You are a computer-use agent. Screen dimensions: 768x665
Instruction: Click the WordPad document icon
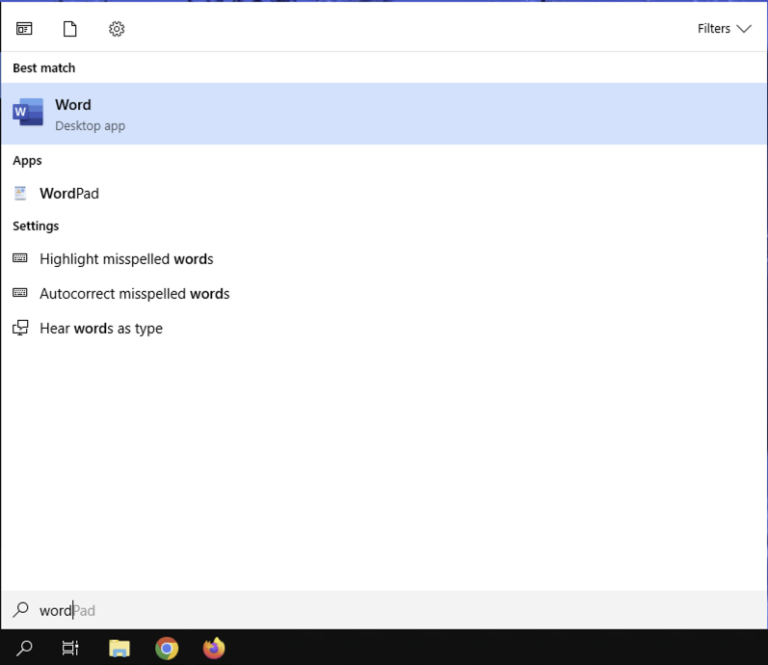20,193
